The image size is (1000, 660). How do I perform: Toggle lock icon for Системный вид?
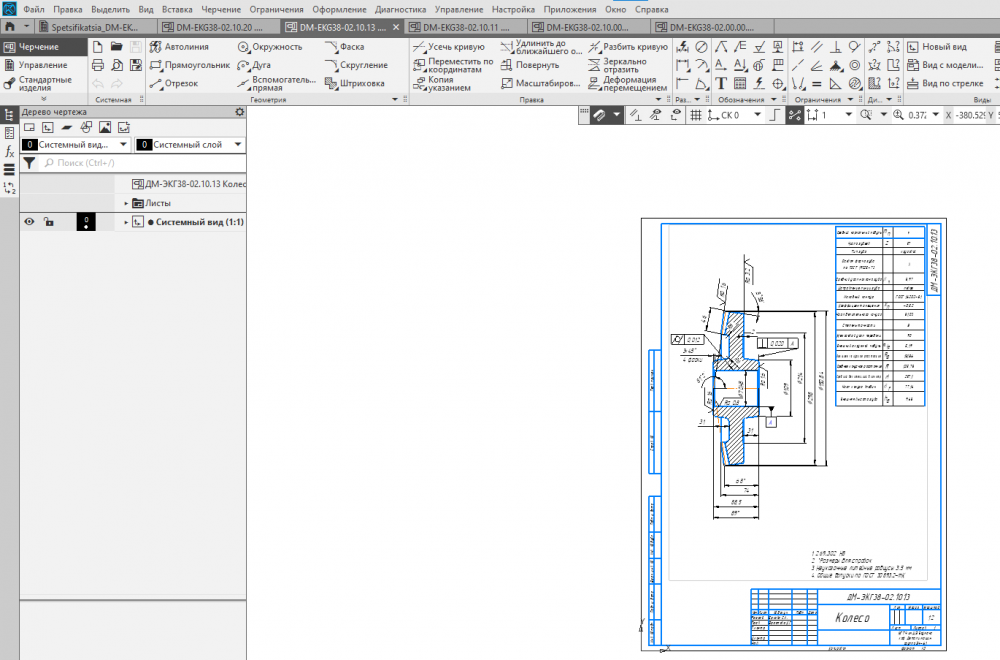(48, 222)
